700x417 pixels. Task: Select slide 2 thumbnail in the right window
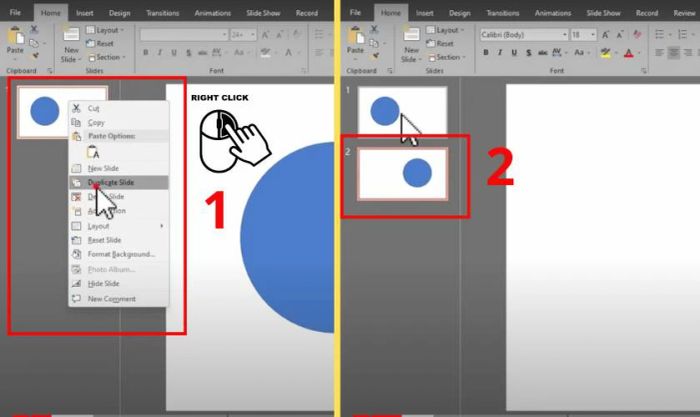coord(403,174)
